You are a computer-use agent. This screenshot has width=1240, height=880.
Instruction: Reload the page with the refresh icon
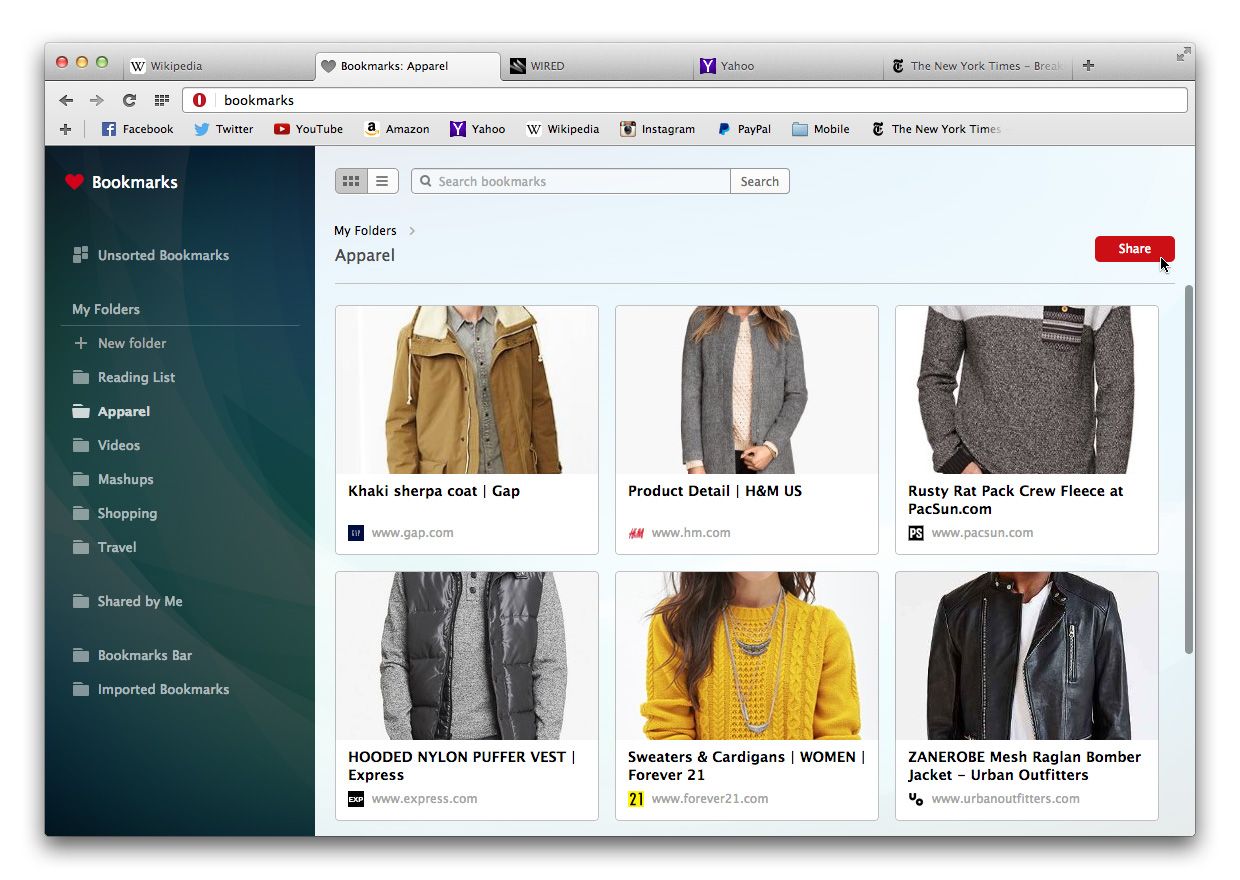click(x=129, y=100)
